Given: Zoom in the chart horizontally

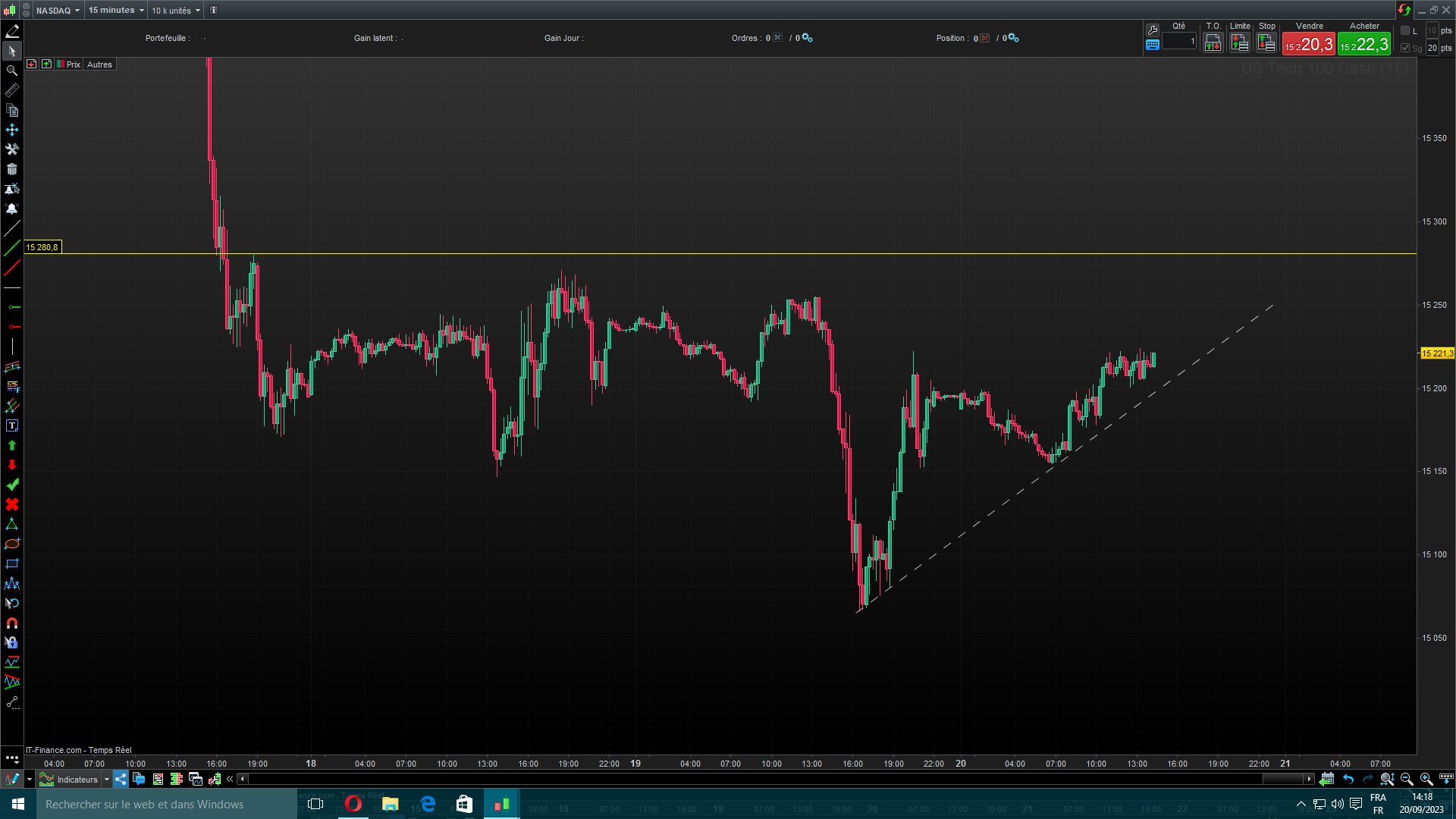Looking at the screenshot, I should coord(1426,779).
